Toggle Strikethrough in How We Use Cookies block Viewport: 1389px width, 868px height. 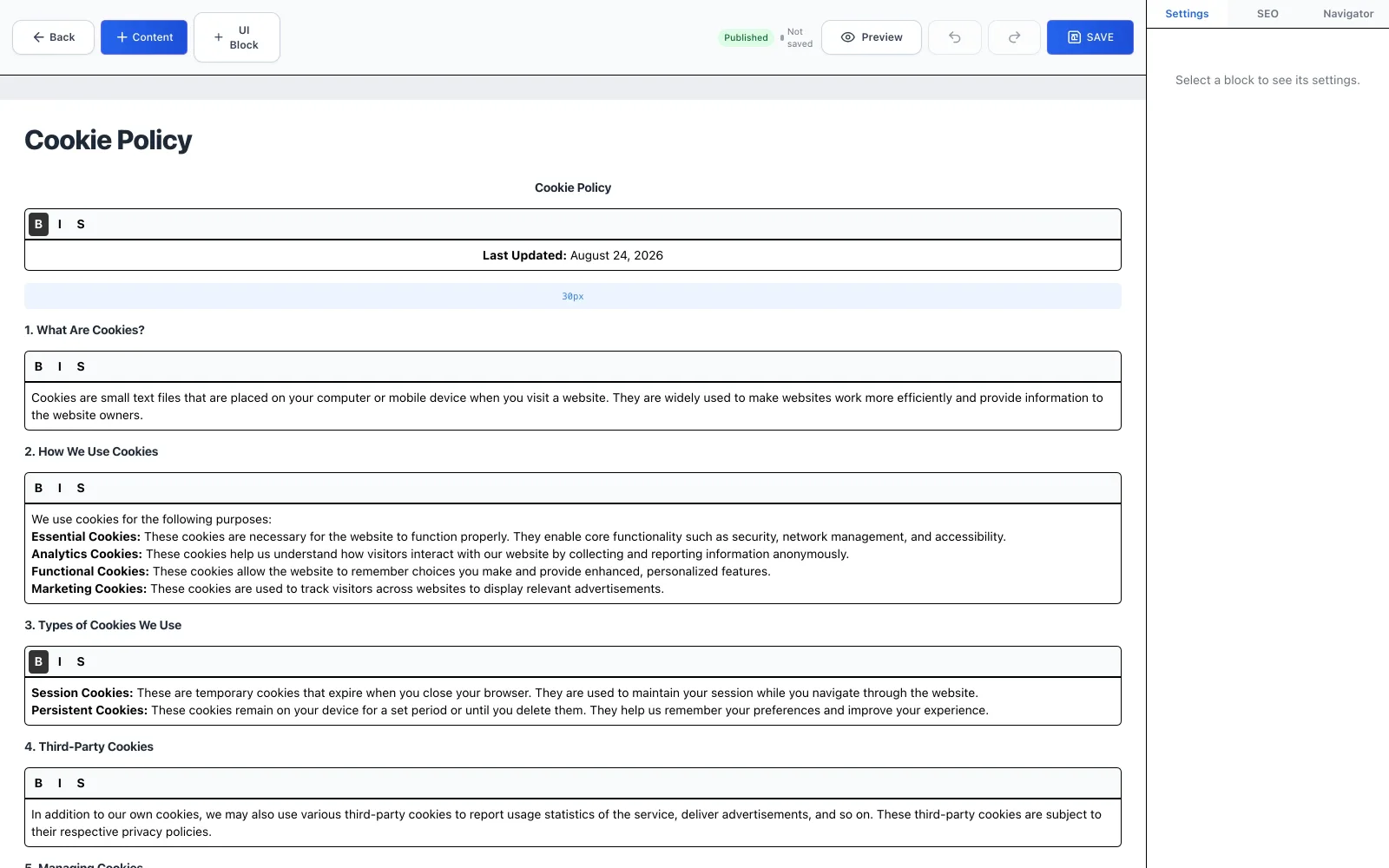[81, 488]
